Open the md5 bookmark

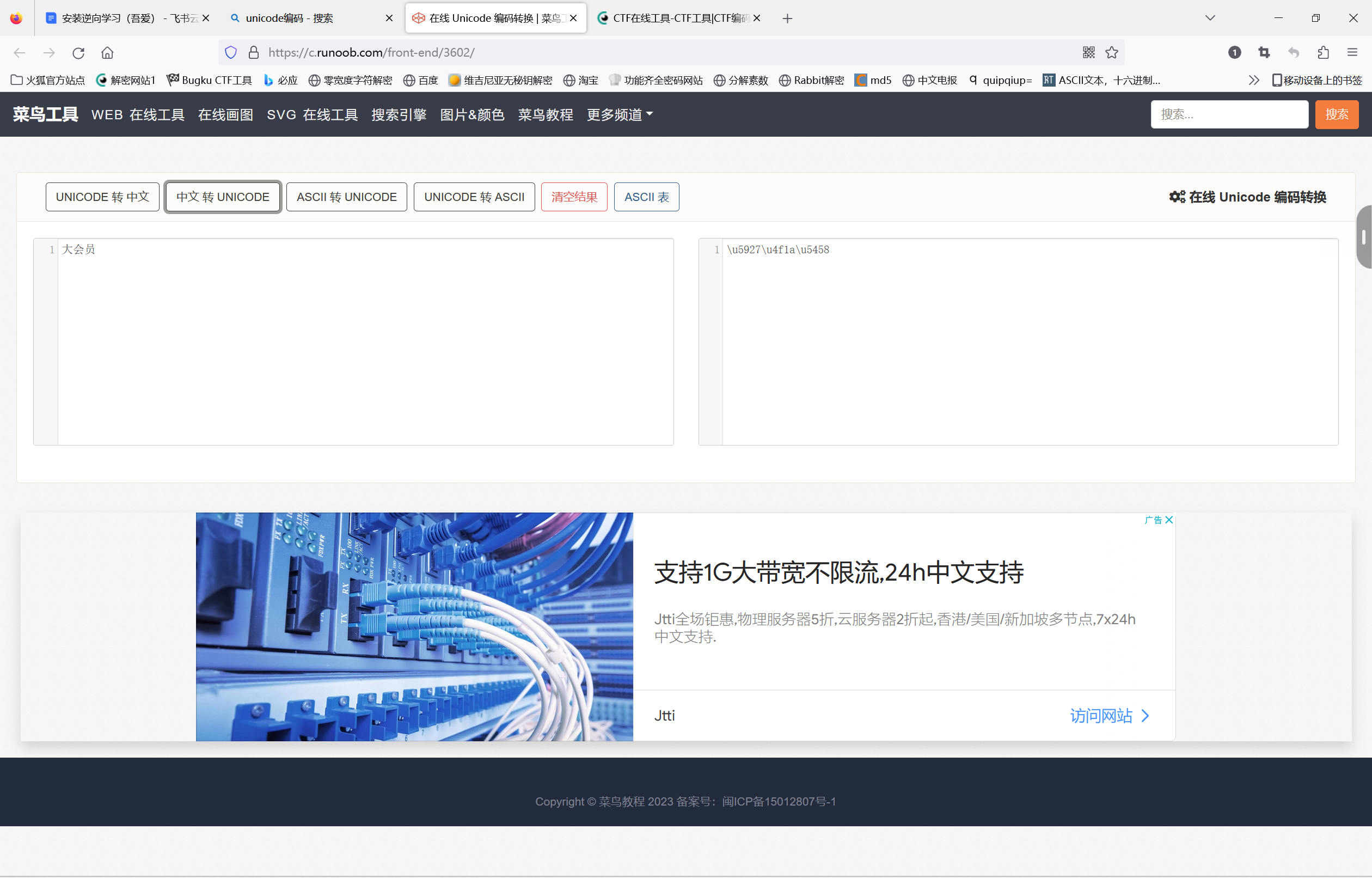(873, 81)
